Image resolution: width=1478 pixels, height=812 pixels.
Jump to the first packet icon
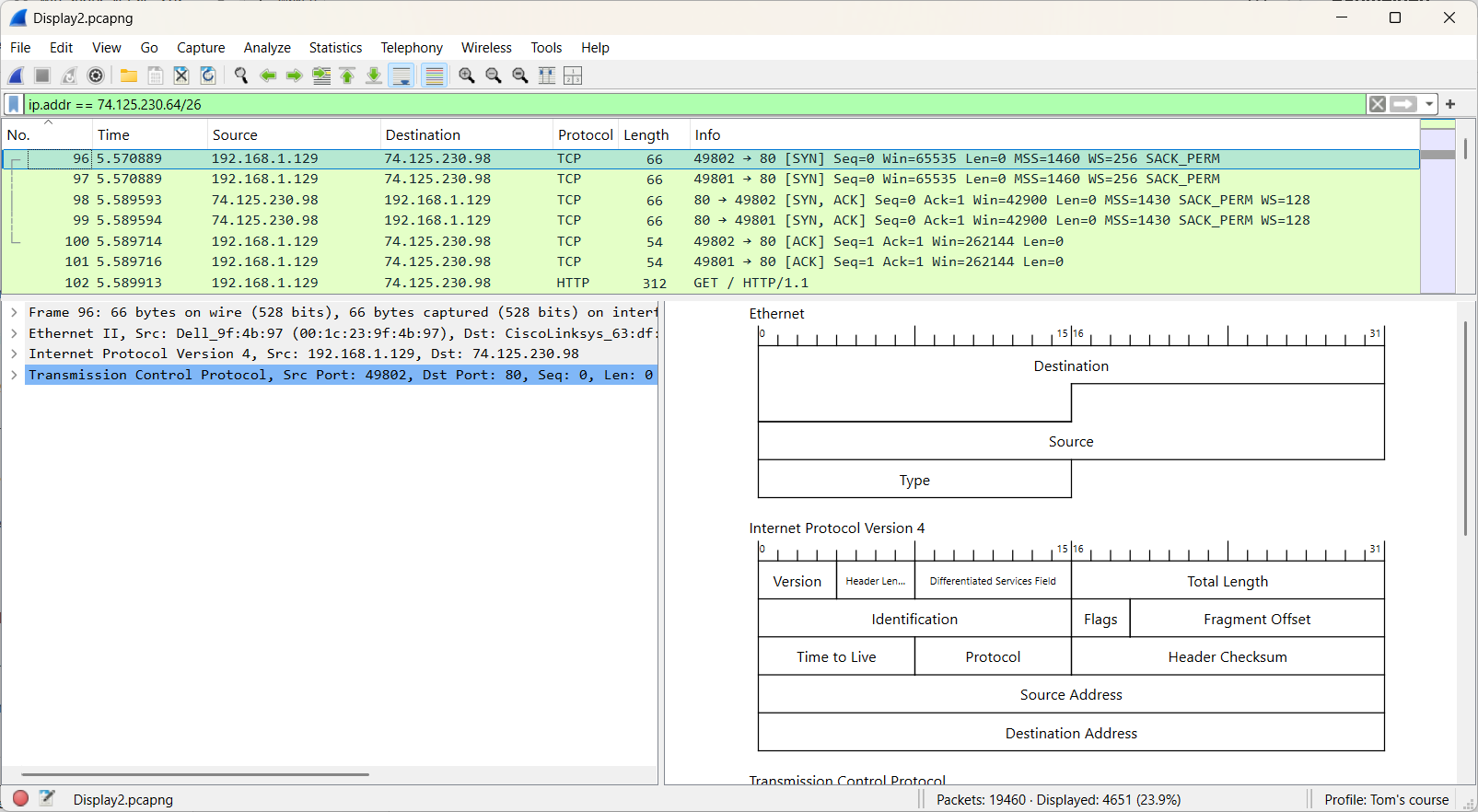(x=347, y=75)
